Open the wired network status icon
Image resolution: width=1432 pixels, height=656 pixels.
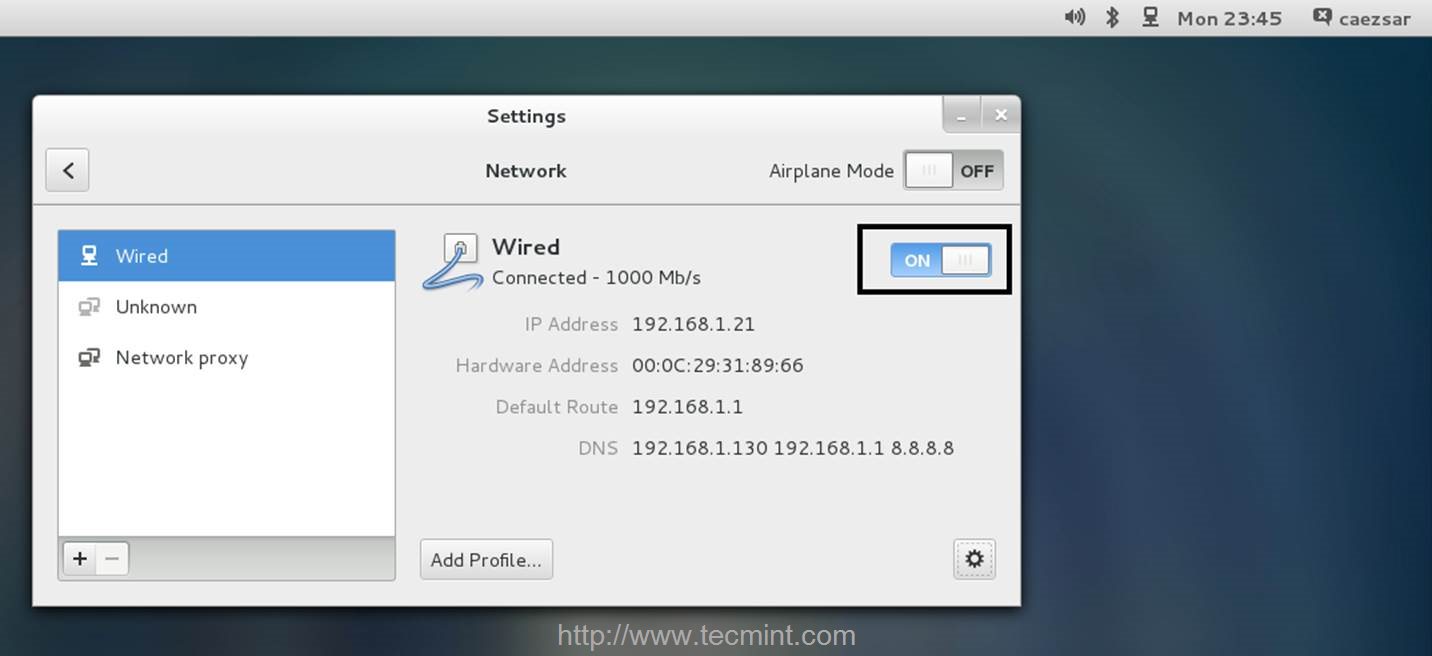pyautogui.click(x=1150, y=18)
